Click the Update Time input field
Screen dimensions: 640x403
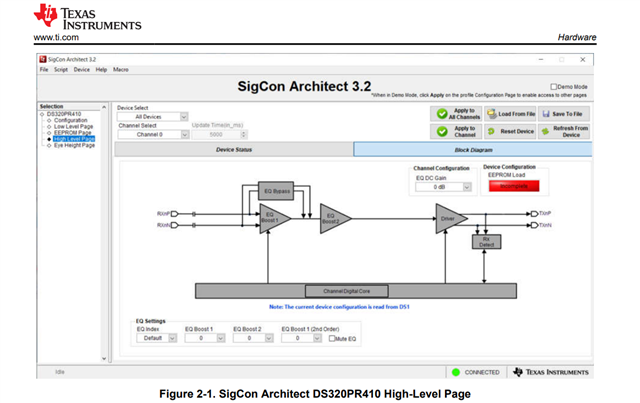click(216, 134)
